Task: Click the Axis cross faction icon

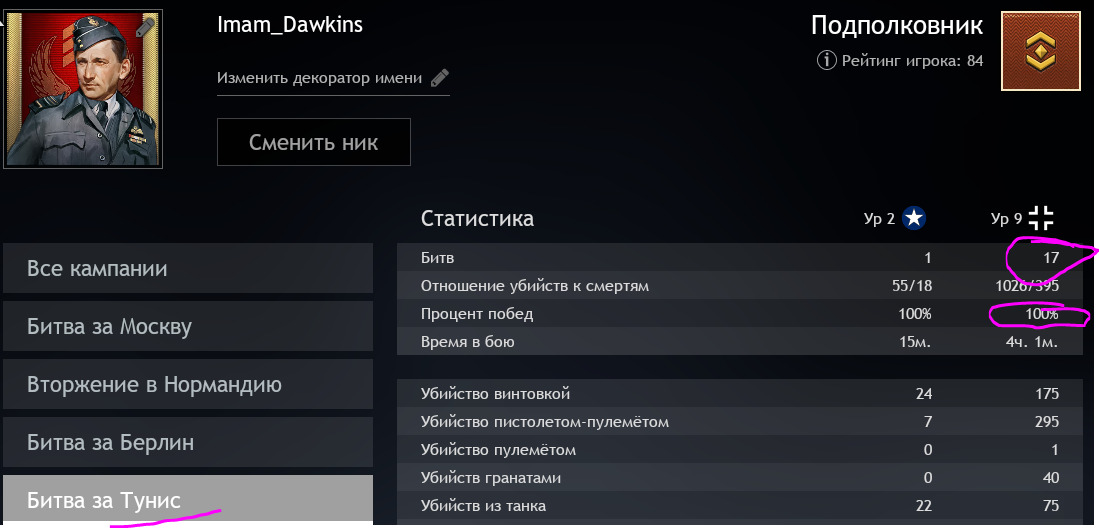Action: (1042, 218)
